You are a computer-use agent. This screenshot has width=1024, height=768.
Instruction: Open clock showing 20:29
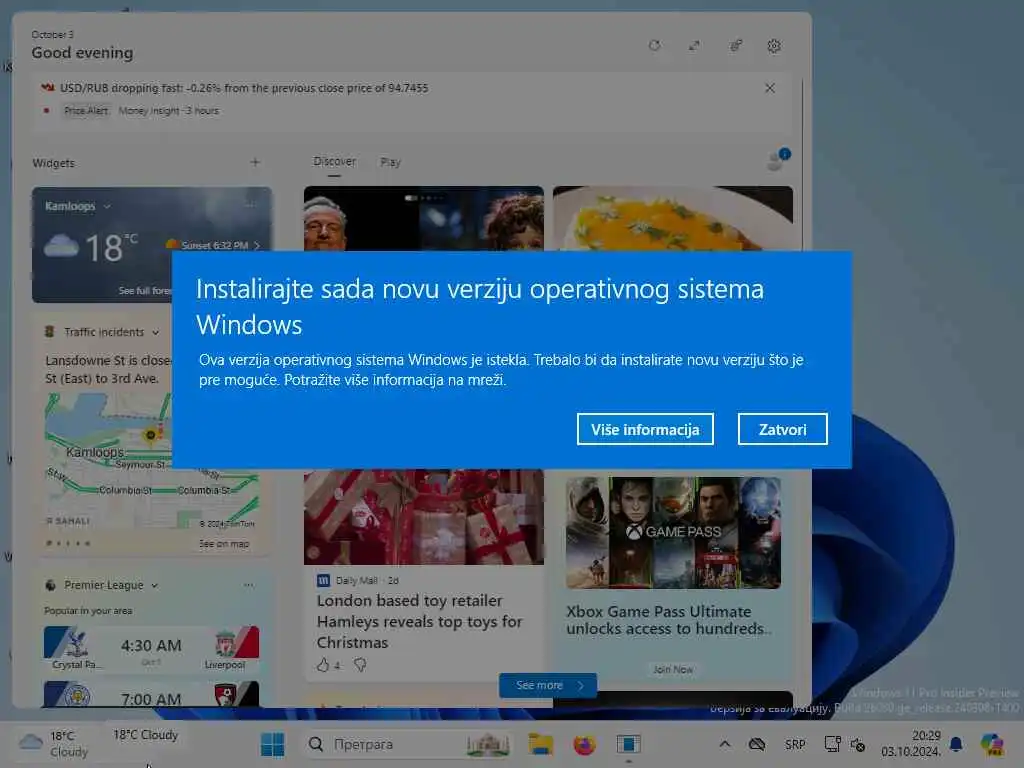[911, 743]
